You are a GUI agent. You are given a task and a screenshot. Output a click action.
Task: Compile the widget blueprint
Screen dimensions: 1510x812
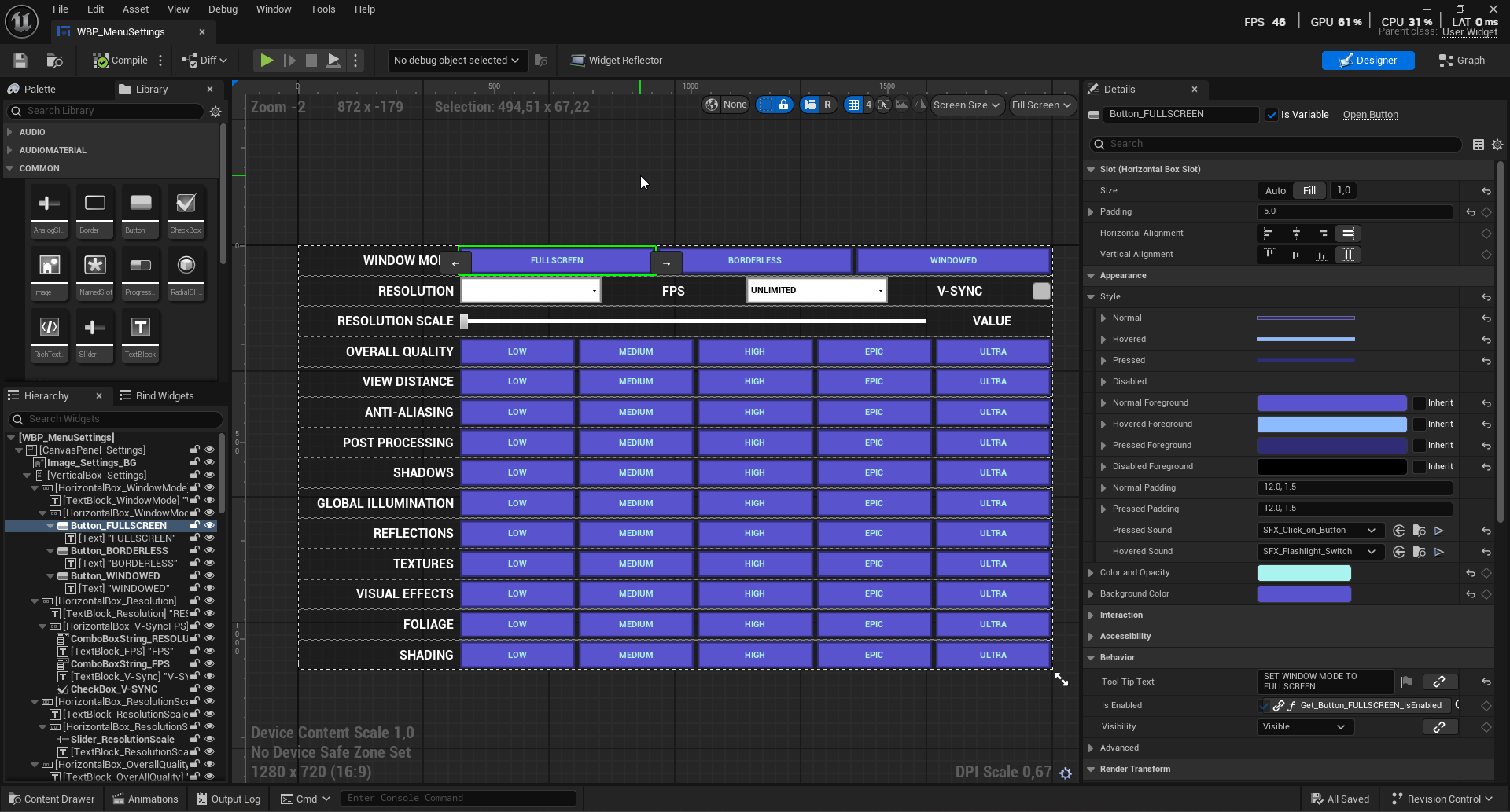pos(120,61)
